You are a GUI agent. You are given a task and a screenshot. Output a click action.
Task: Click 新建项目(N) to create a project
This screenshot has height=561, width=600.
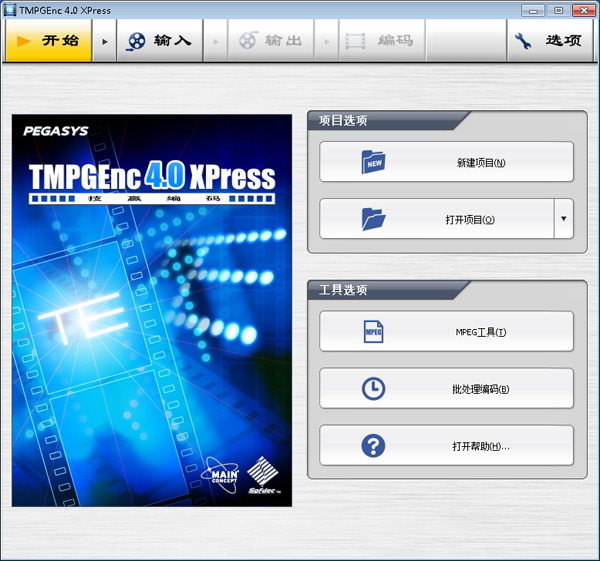(447, 162)
